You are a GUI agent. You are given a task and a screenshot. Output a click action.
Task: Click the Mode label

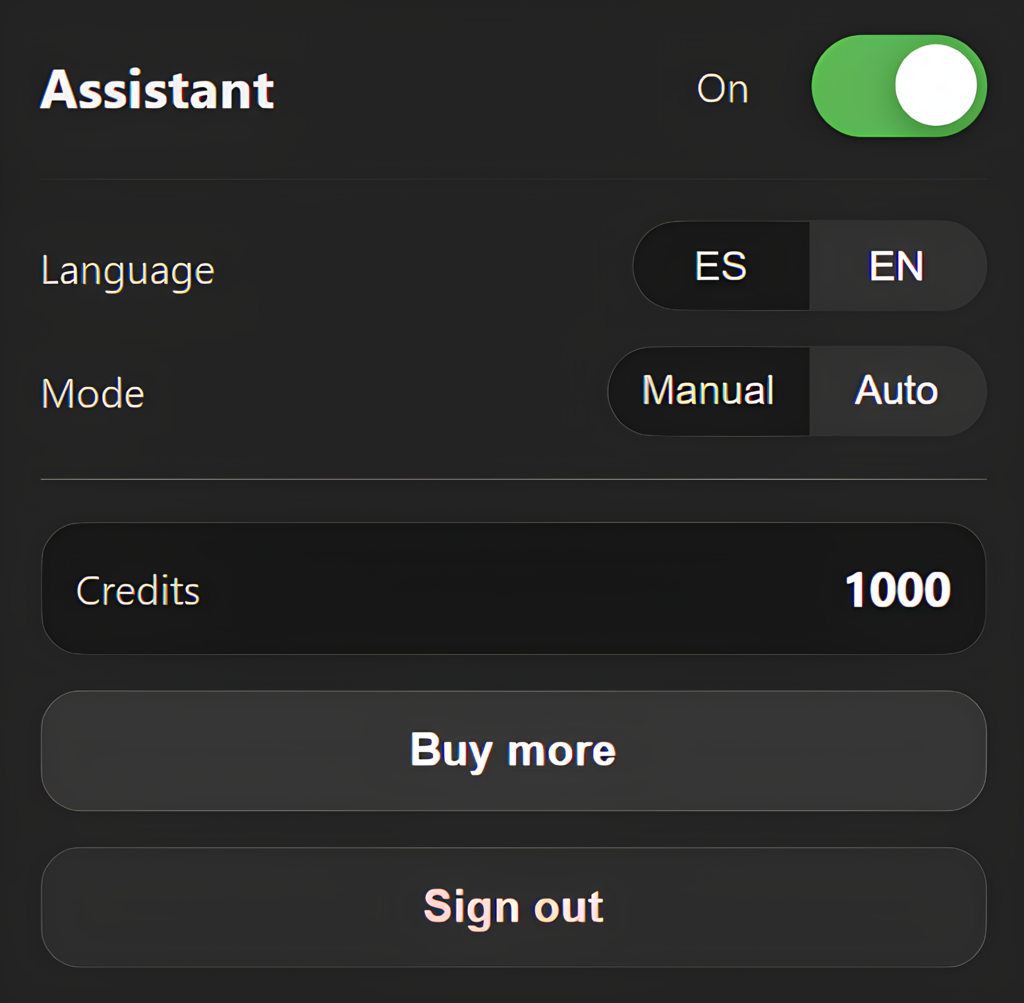[x=93, y=394]
